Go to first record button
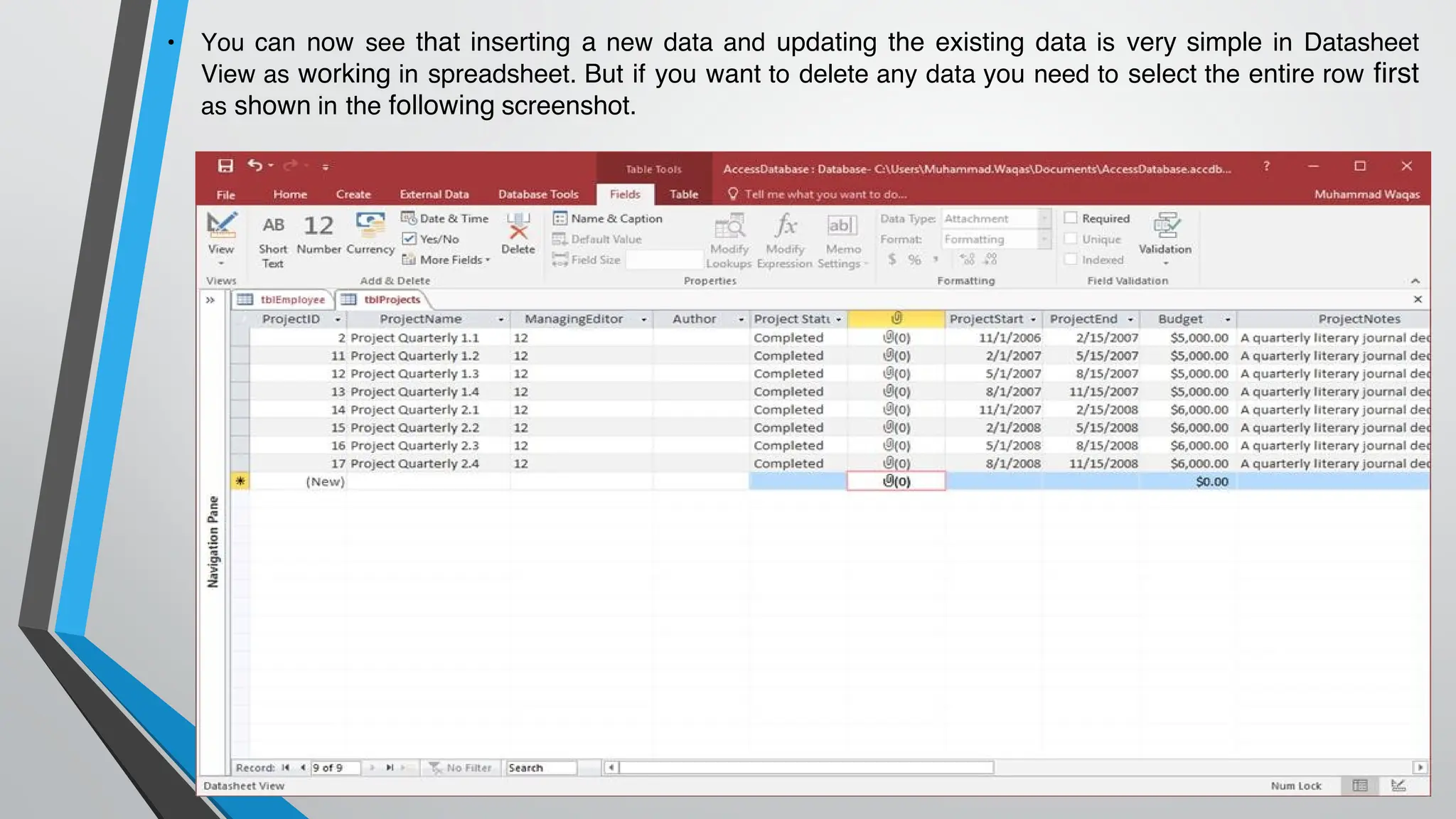This screenshot has height=819, width=1456. click(286, 767)
